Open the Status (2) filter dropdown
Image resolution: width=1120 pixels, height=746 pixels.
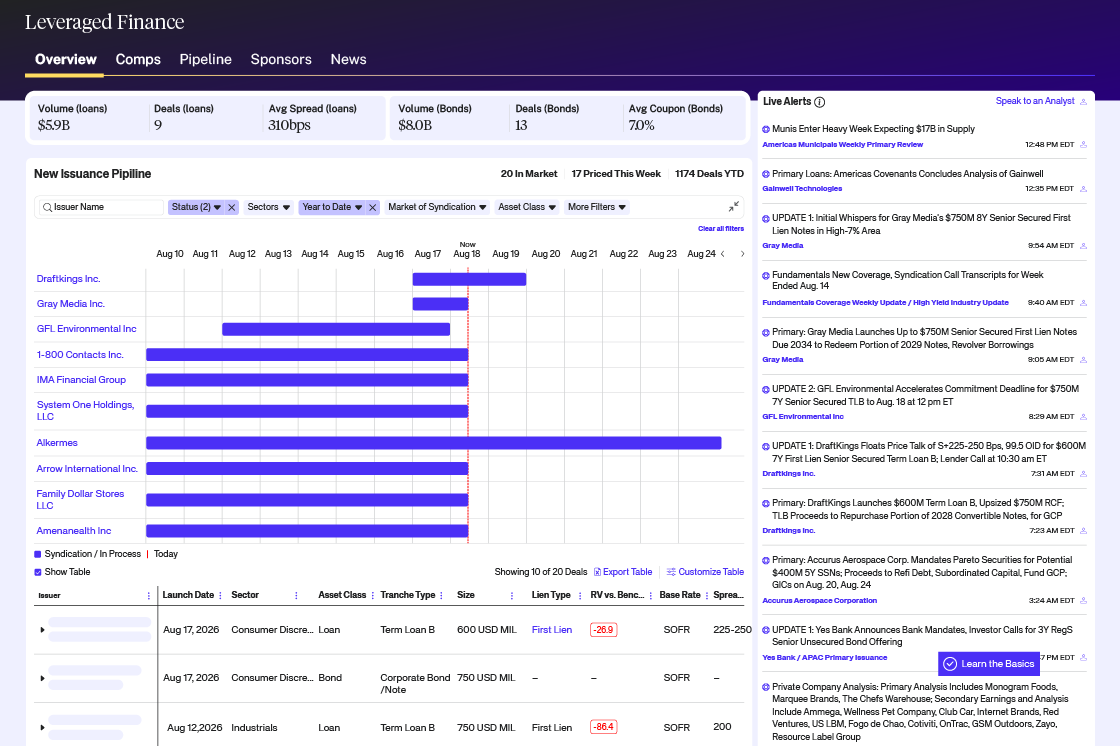196,207
